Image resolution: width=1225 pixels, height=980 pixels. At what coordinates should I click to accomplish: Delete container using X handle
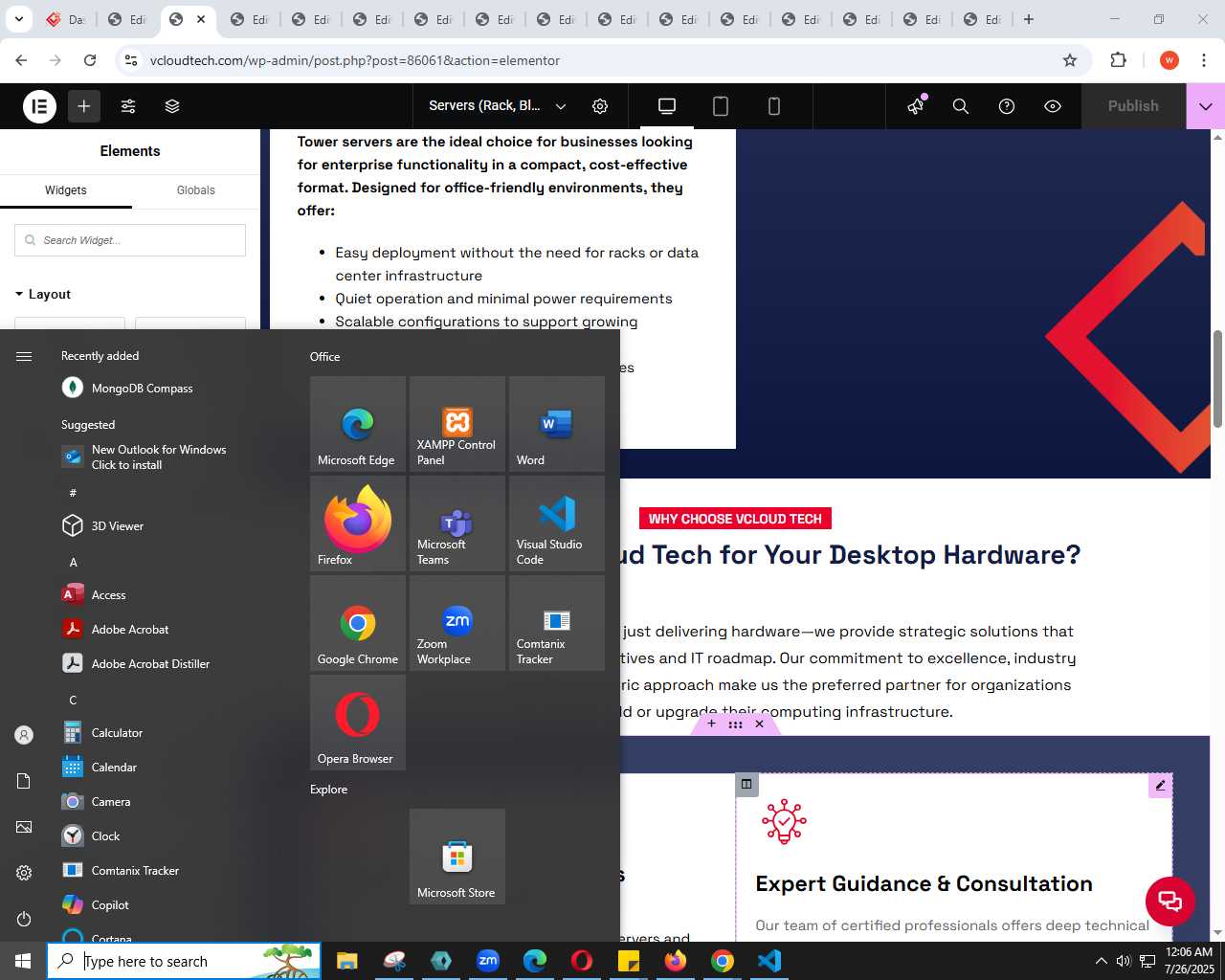tap(760, 724)
